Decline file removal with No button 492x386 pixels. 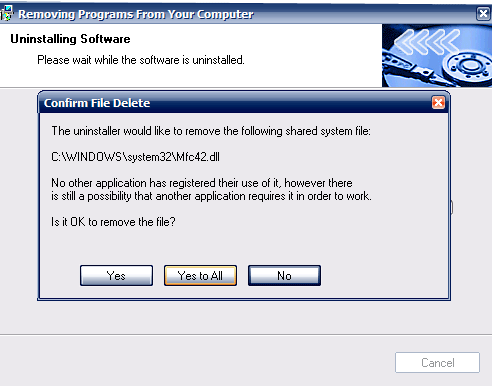click(284, 276)
